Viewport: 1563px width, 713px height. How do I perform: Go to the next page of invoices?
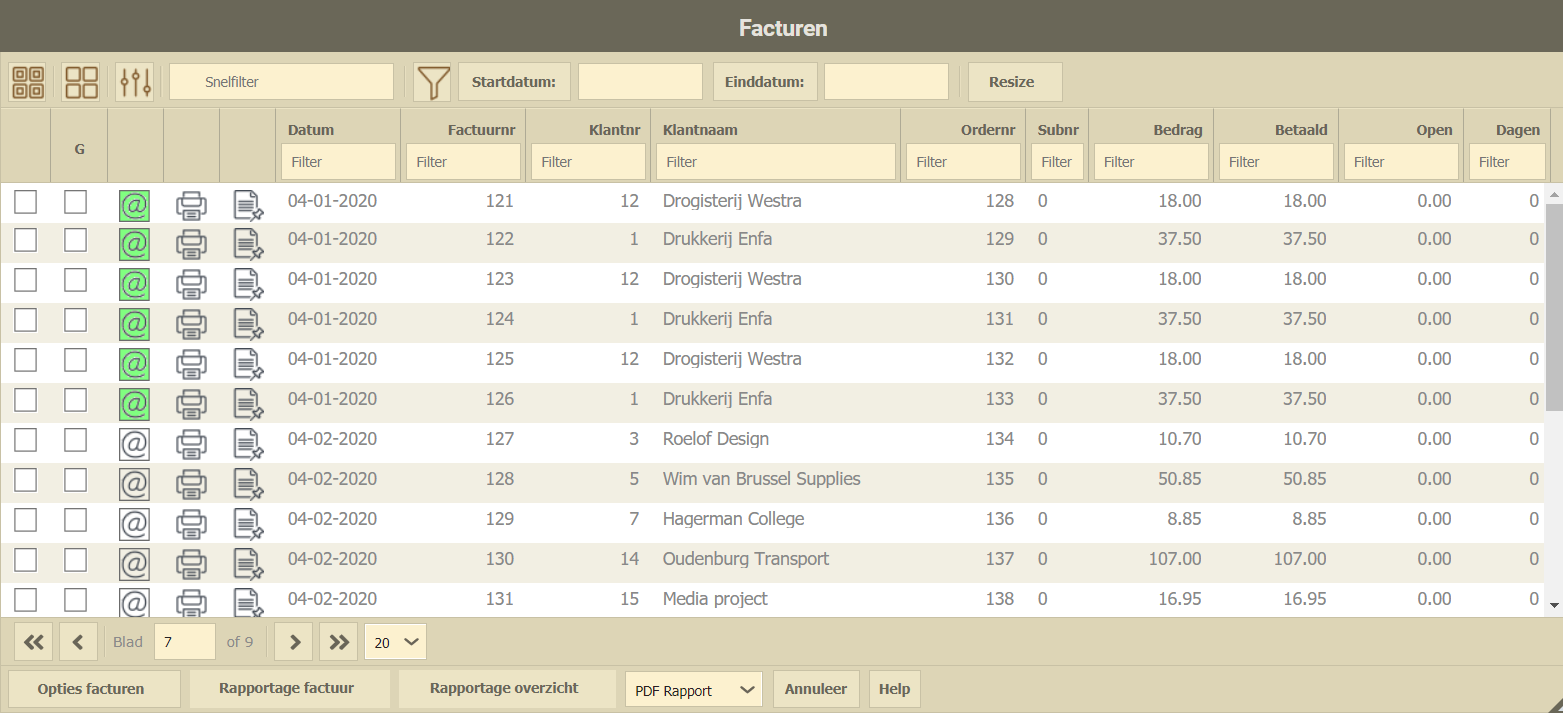pos(294,642)
